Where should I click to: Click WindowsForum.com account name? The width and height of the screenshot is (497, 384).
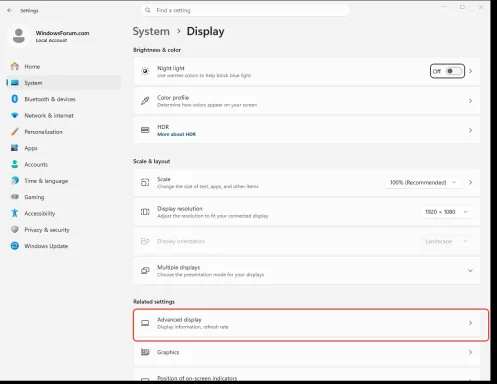(62, 33)
